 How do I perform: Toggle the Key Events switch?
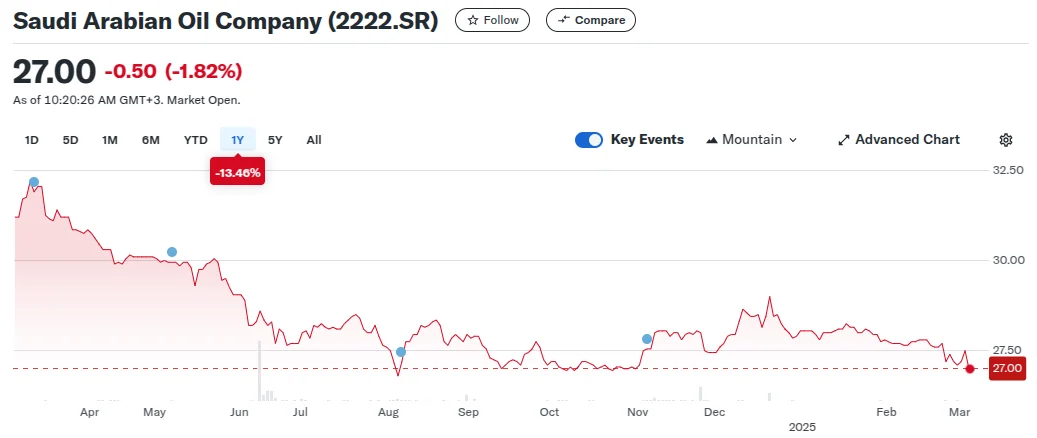(589, 140)
